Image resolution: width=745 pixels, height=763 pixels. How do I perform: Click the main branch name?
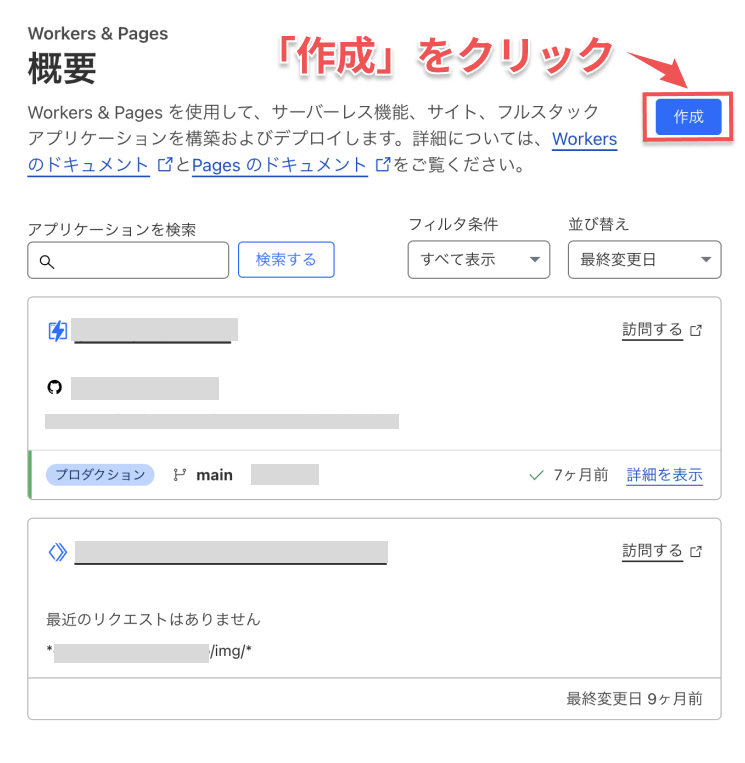tap(215, 475)
